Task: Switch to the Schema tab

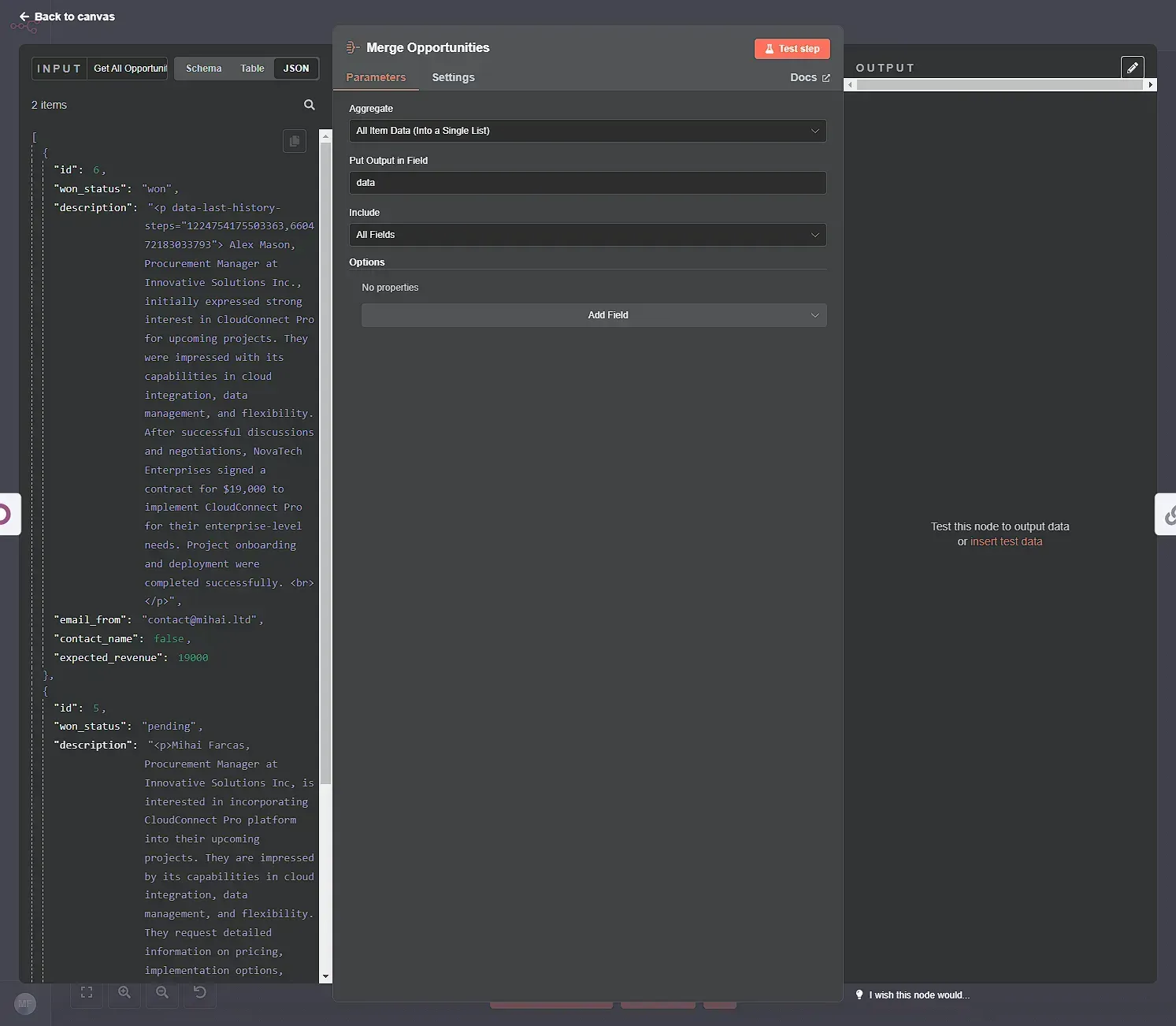Action: coord(203,69)
